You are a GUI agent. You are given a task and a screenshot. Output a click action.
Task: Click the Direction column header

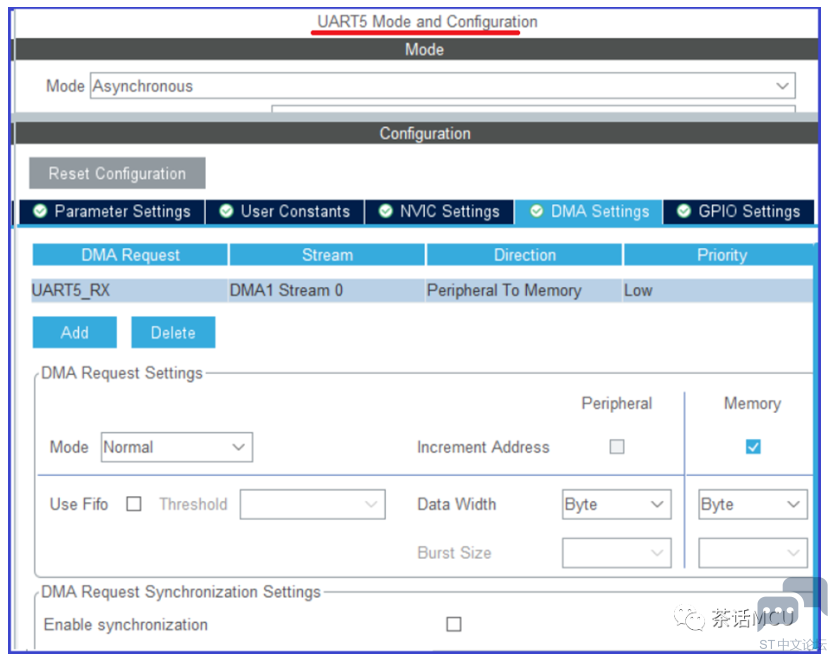pyautogui.click(x=524, y=255)
